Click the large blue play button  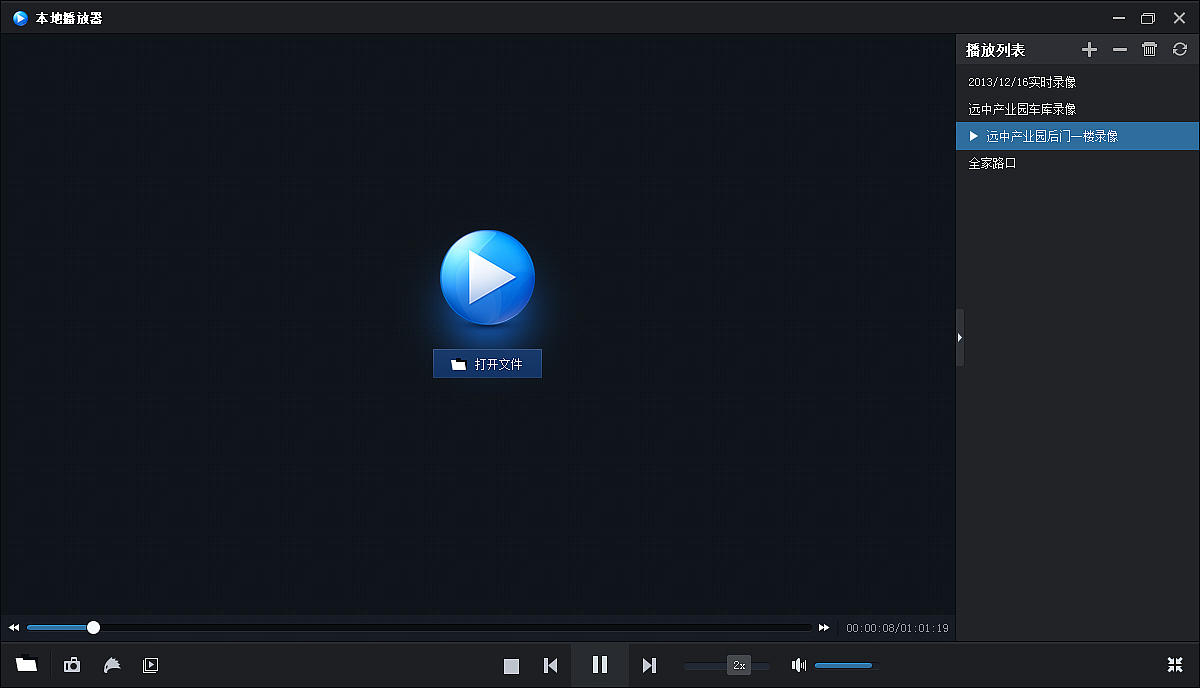click(487, 278)
